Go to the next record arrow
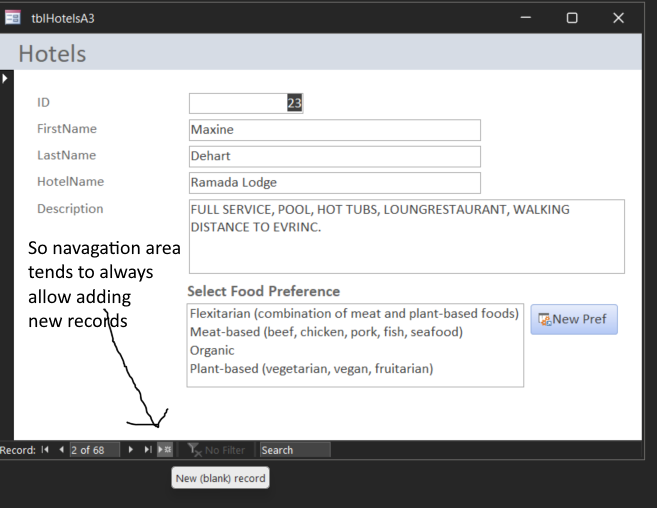Screen dimensions: 657x508 tap(130, 450)
